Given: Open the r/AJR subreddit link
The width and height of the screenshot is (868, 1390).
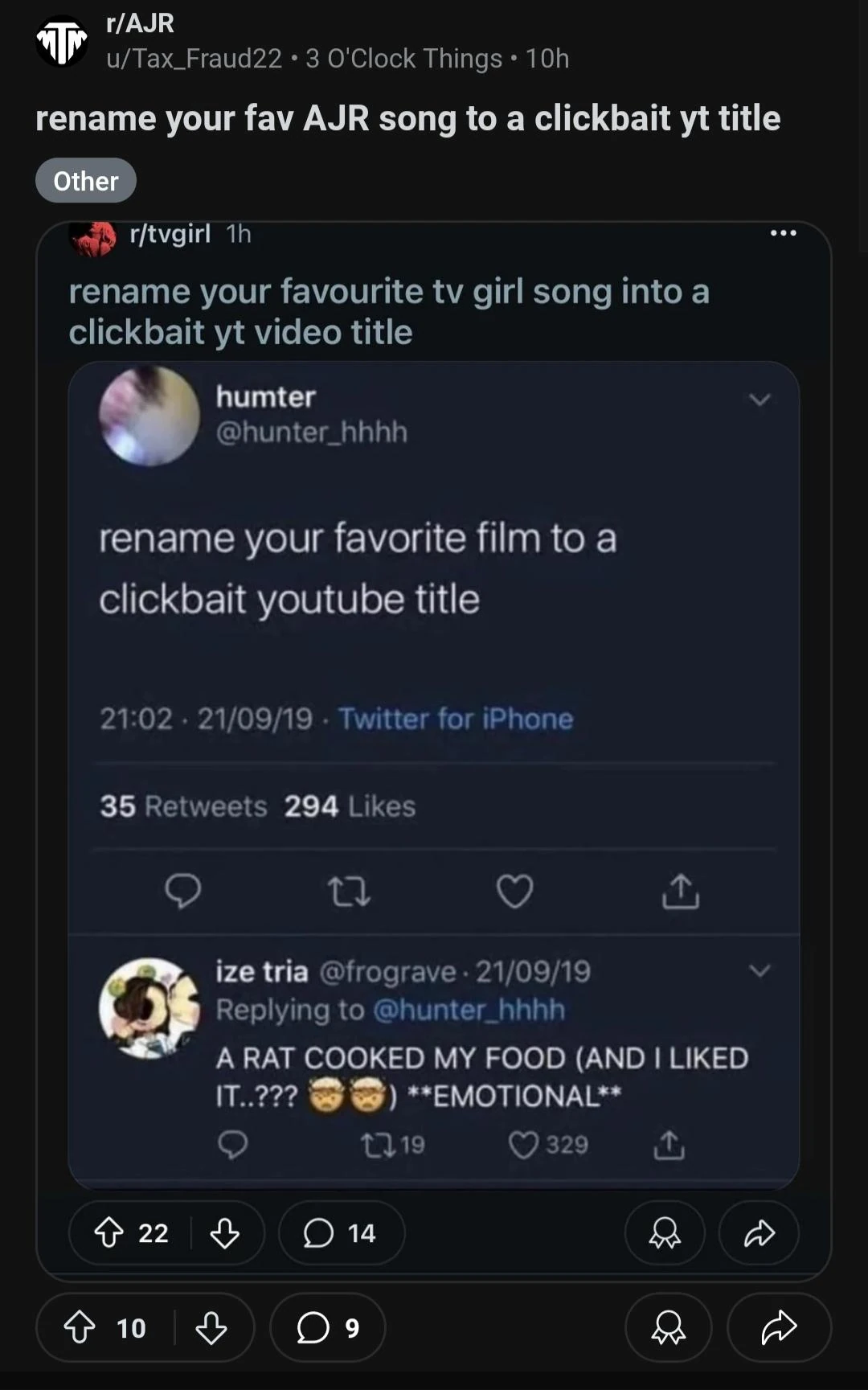Looking at the screenshot, I should point(140,23).
